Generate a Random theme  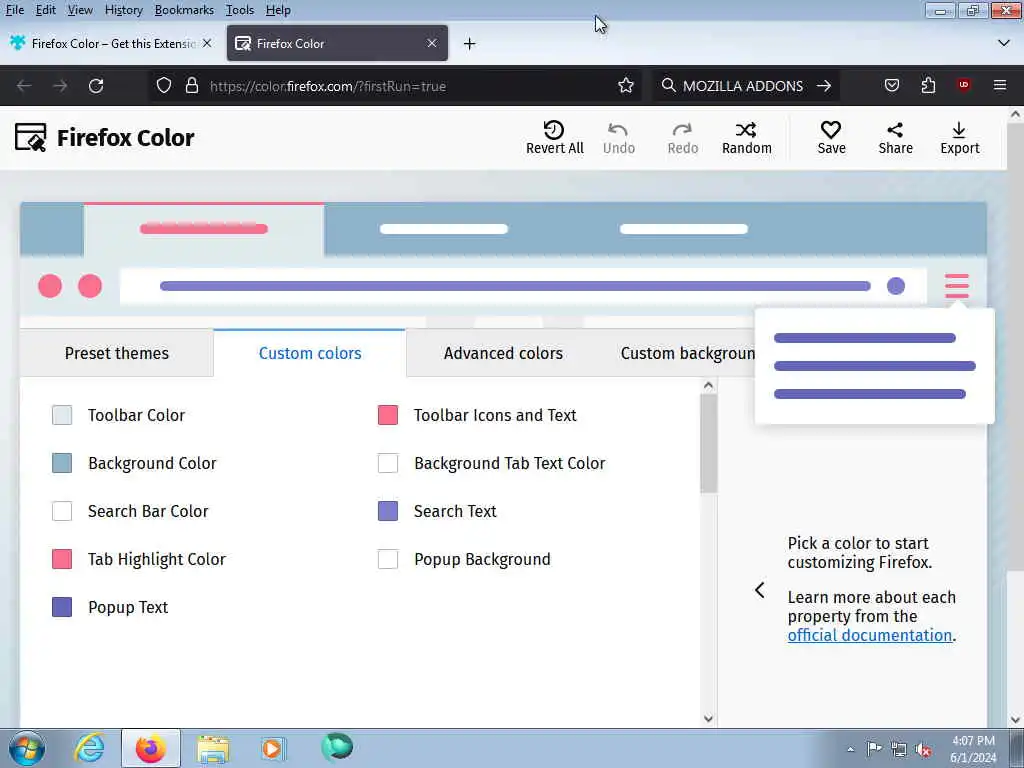(x=746, y=138)
